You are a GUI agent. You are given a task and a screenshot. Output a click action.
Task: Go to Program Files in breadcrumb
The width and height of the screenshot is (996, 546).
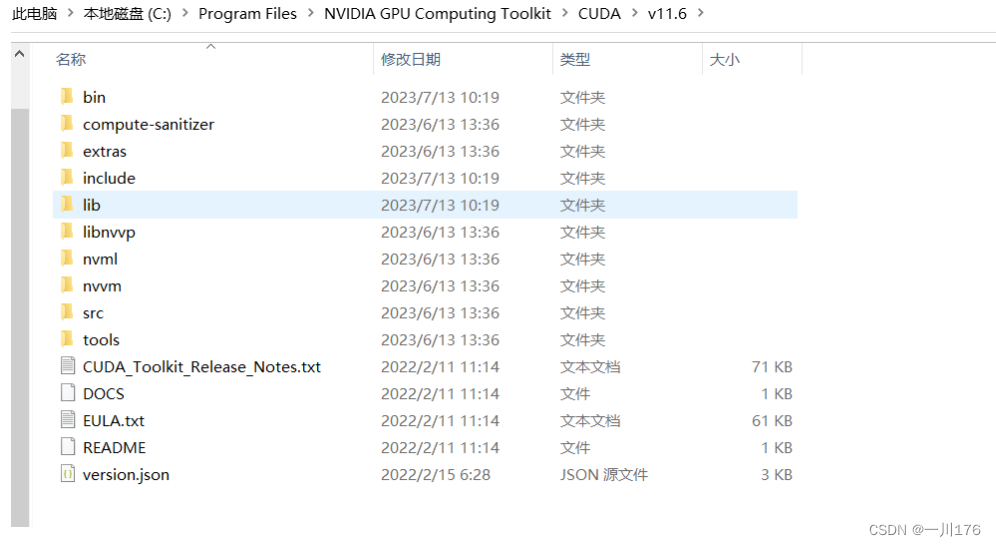click(248, 13)
